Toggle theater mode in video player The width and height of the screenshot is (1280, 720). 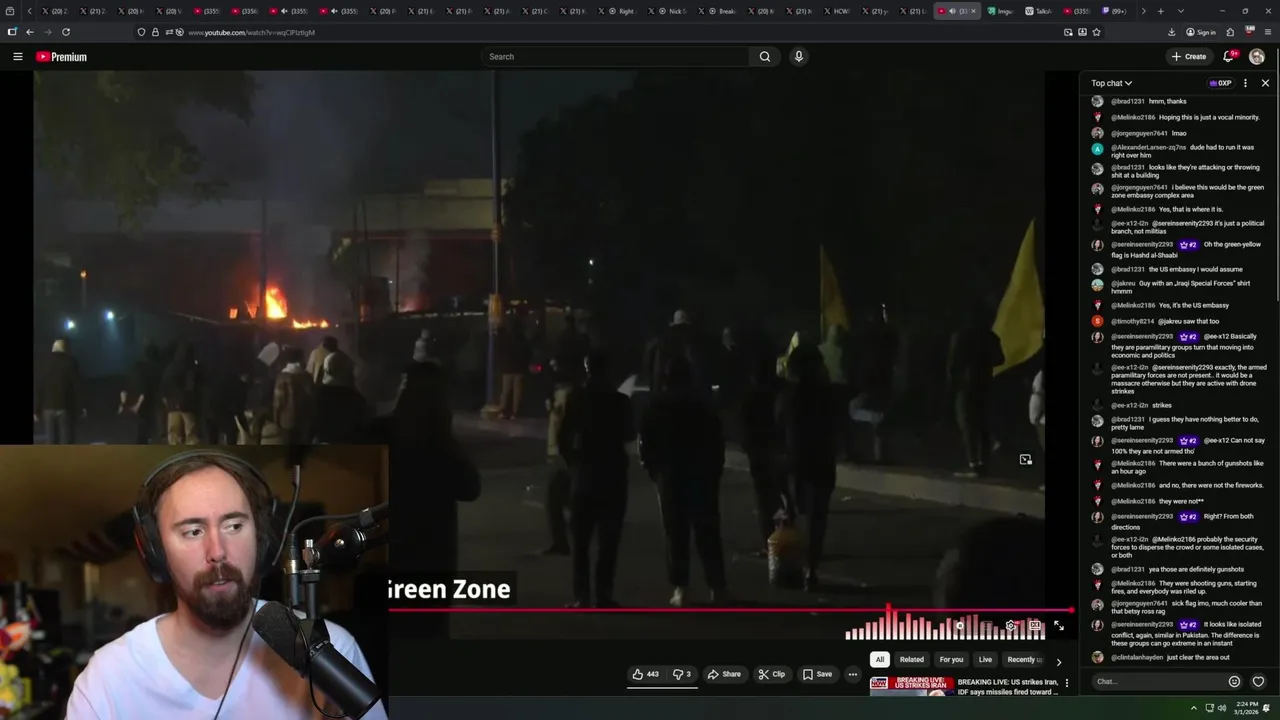pyautogui.click(x=1035, y=626)
